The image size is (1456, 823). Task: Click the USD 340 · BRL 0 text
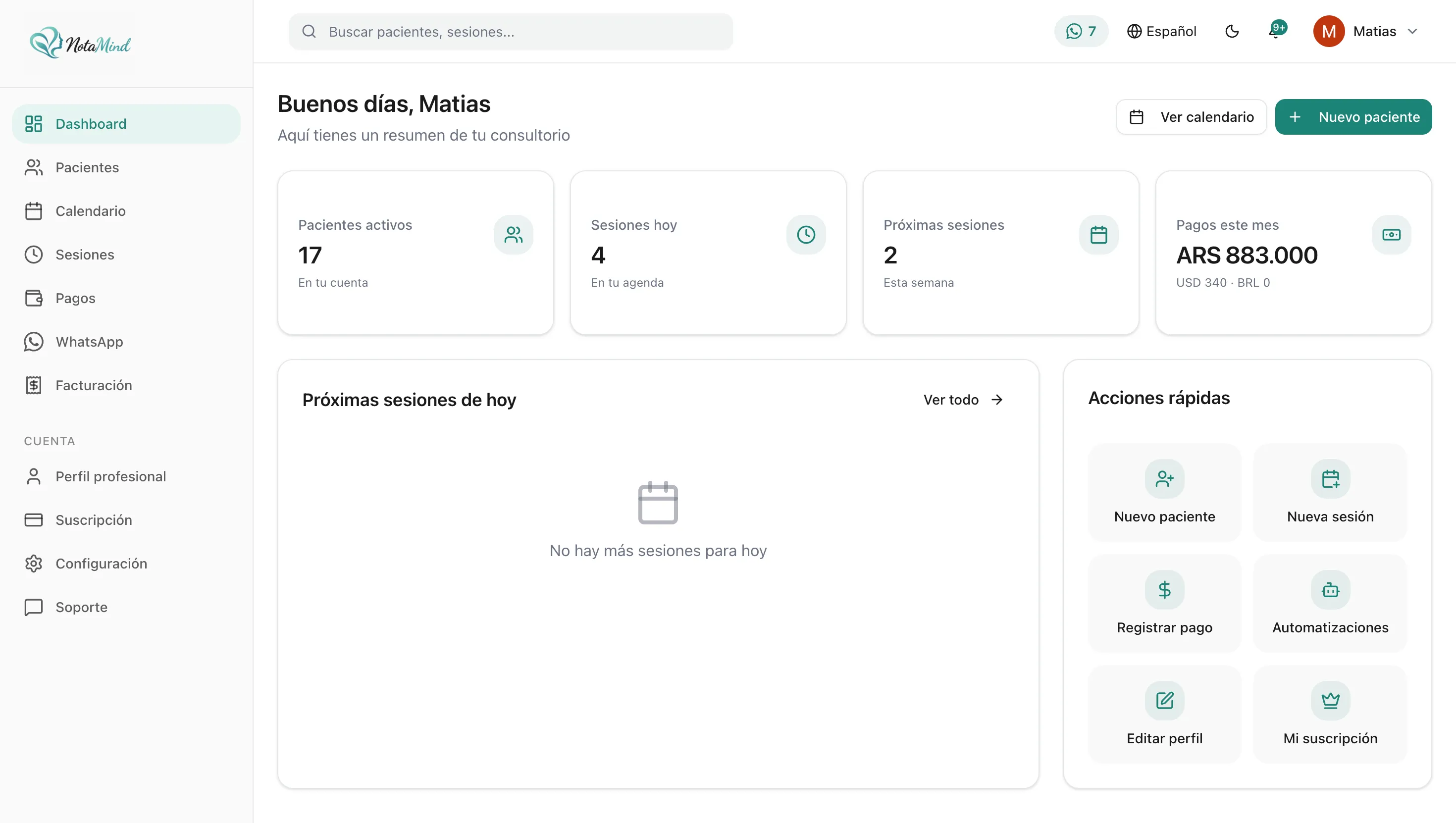tap(1223, 283)
